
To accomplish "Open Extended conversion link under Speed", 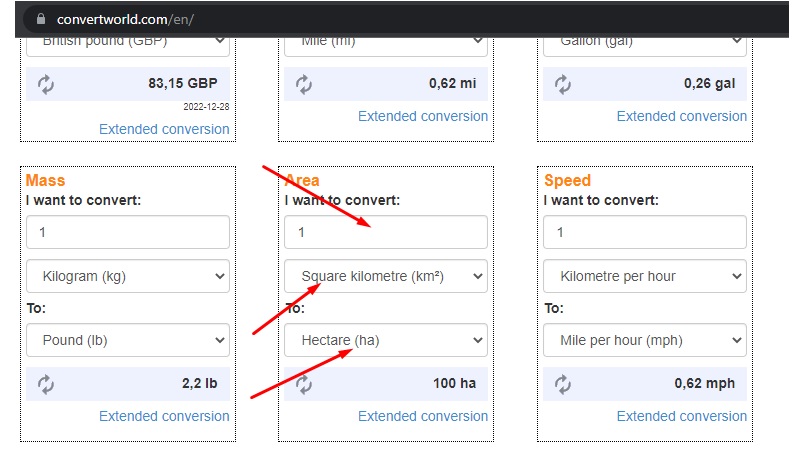I will [x=682, y=416].
